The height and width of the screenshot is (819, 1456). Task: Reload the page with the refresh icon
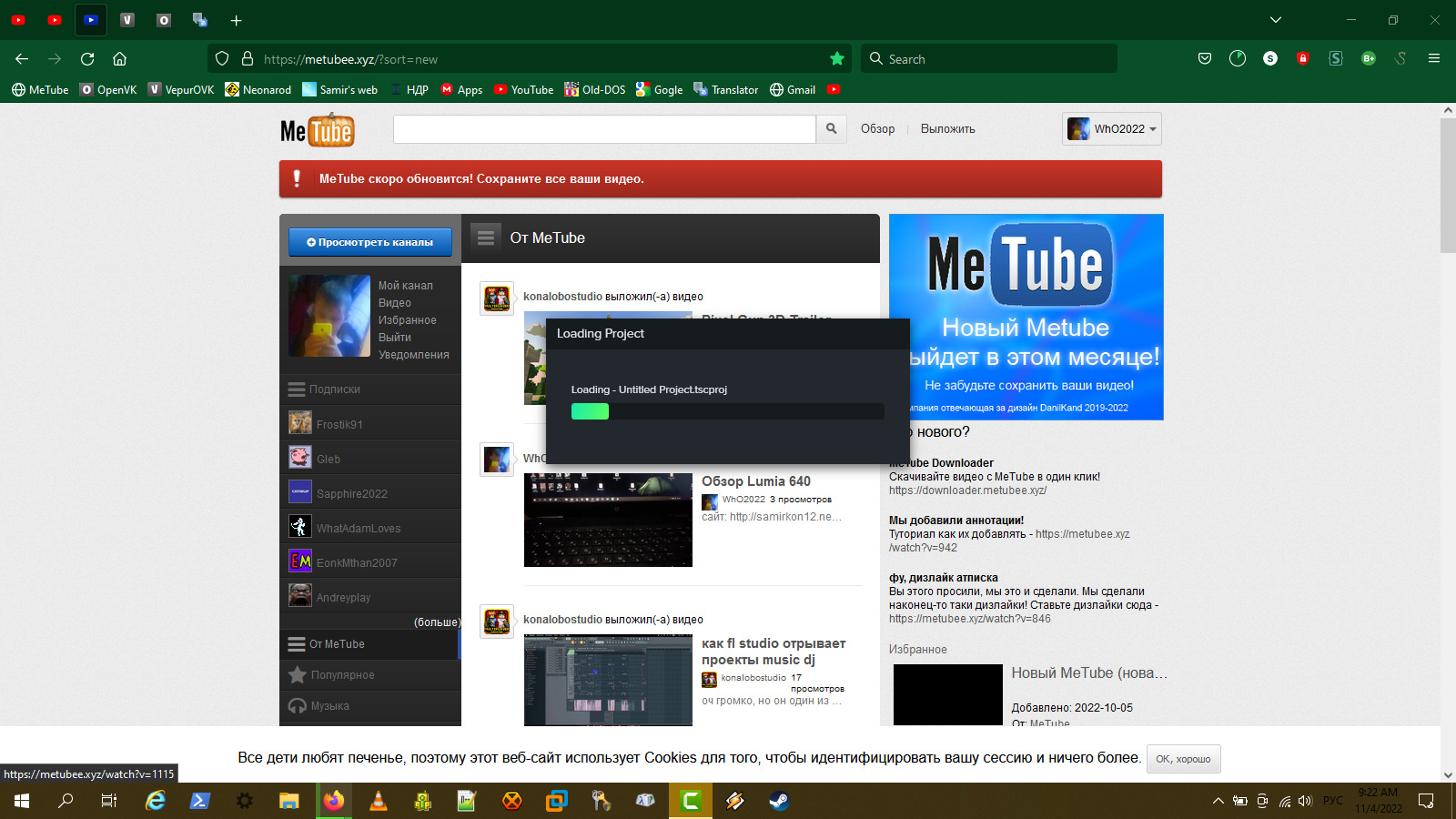[x=87, y=59]
